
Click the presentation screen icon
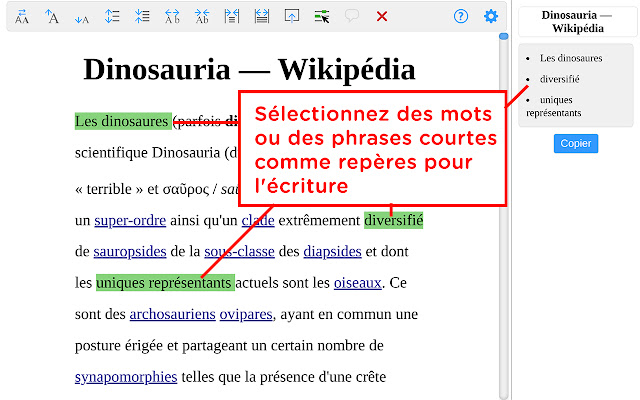click(x=292, y=17)
